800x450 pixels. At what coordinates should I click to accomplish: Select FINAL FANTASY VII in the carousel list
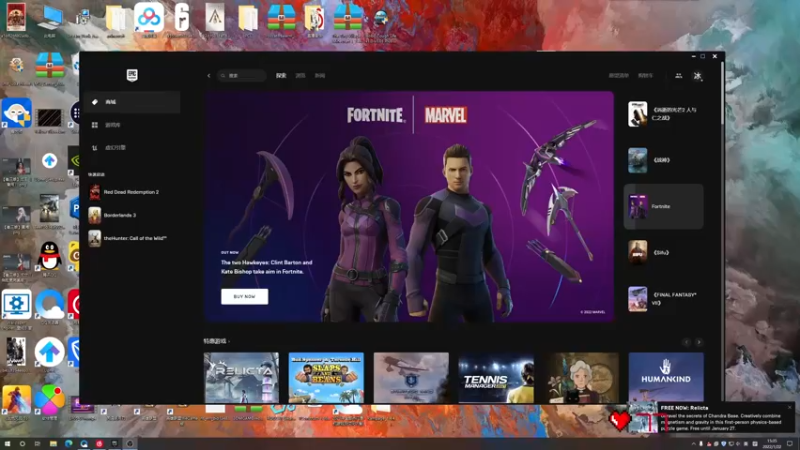pos(664,299)
